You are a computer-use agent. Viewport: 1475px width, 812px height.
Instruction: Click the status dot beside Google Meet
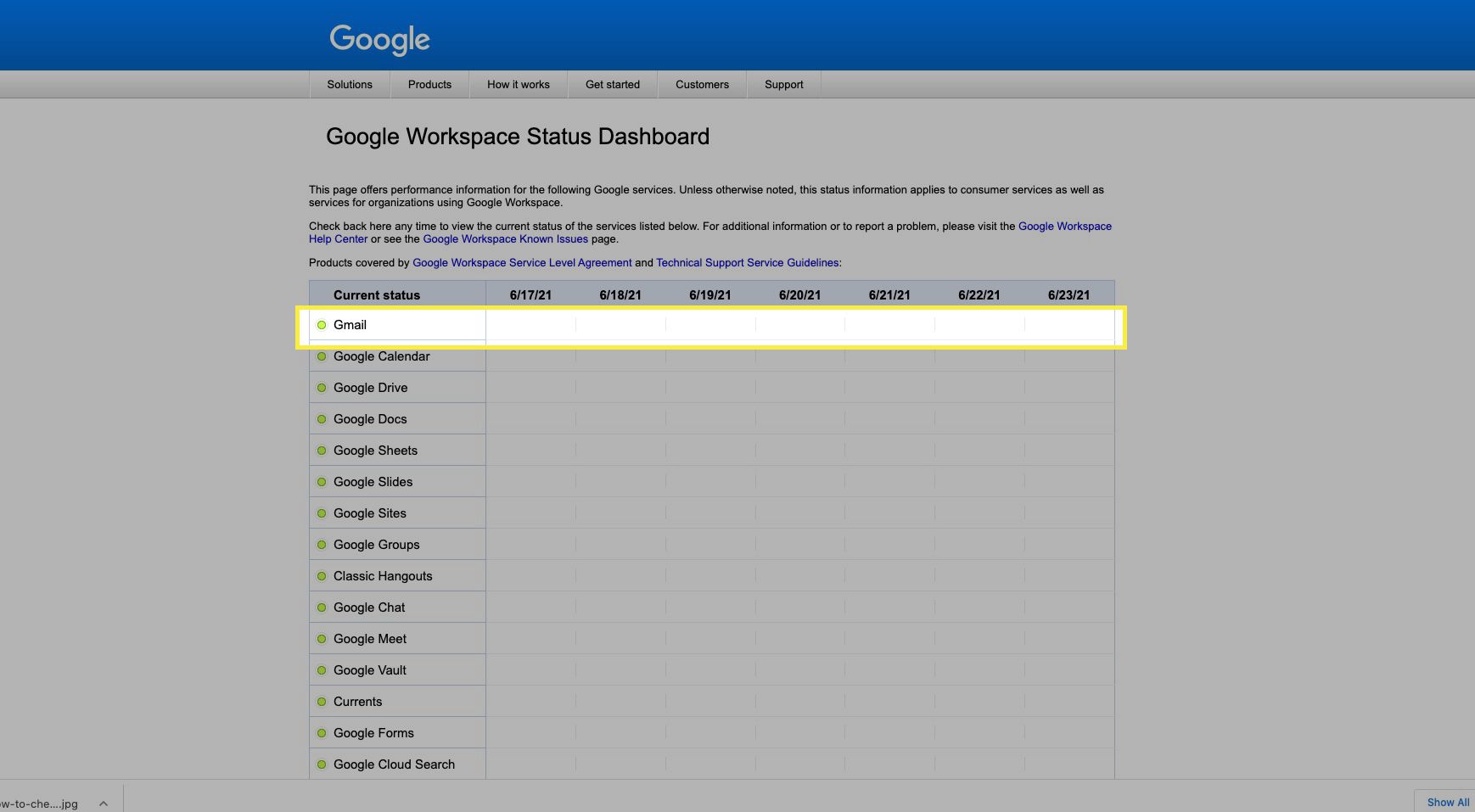322,639
